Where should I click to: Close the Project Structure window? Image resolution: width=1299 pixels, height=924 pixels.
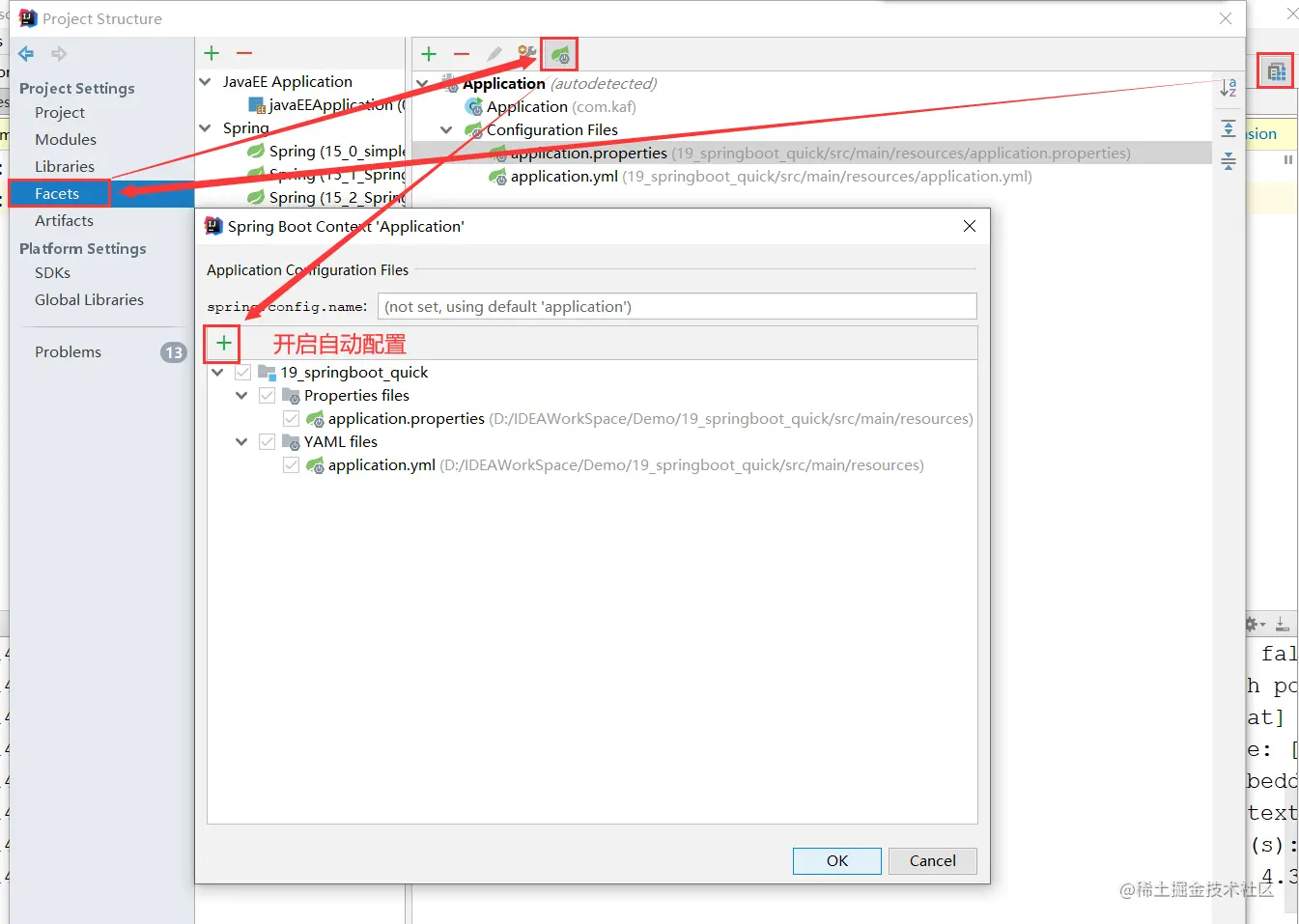point(1226,18)
